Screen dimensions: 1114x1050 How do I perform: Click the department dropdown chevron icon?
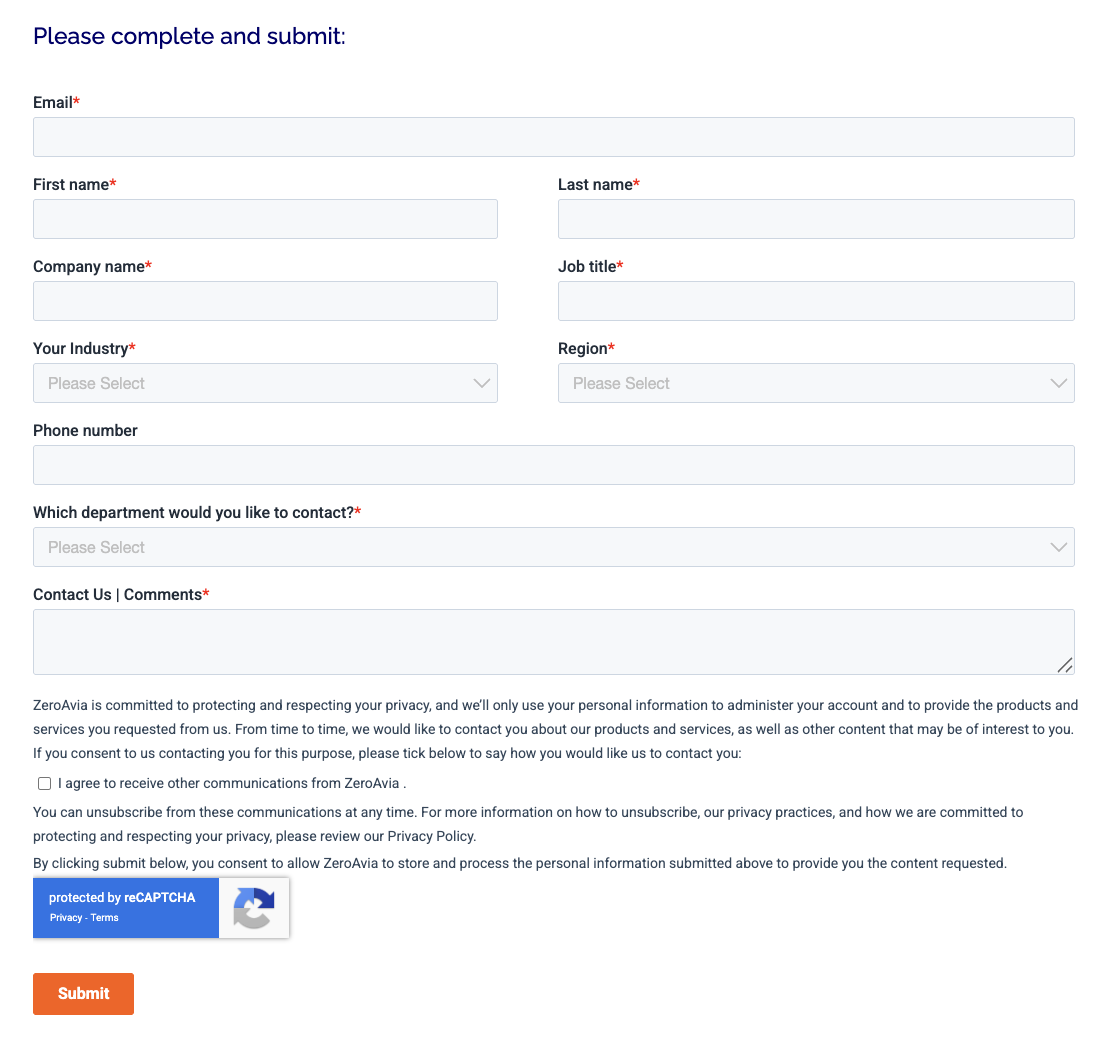[x=1058, y=547]
